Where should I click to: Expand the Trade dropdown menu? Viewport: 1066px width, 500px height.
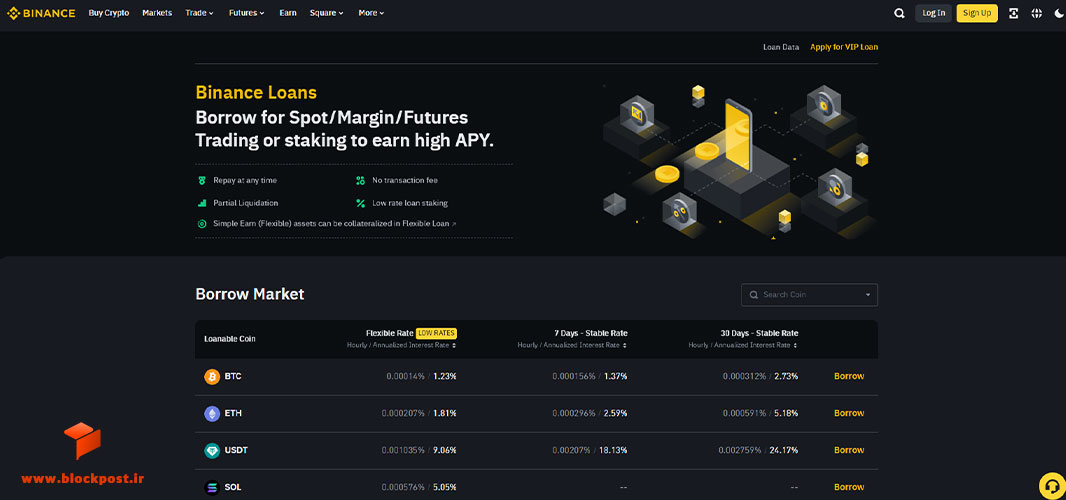199,13
